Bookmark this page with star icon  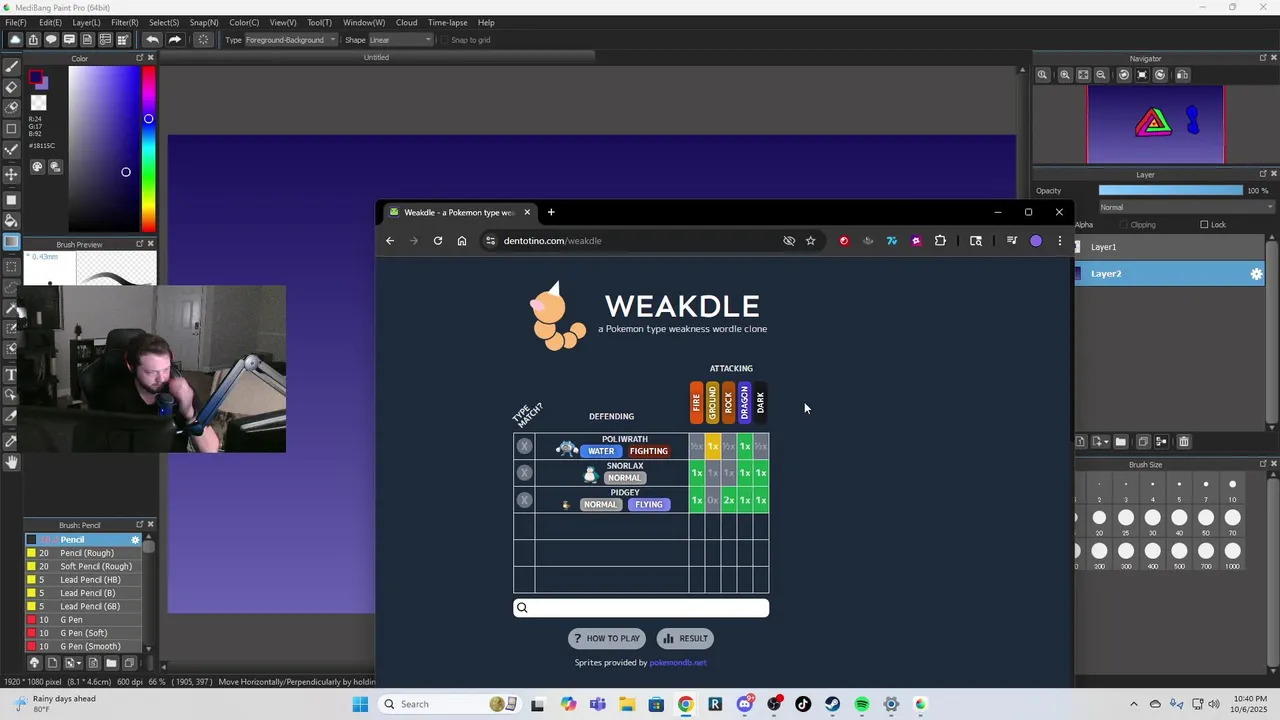pyautogui.click(x=811, y=241)
